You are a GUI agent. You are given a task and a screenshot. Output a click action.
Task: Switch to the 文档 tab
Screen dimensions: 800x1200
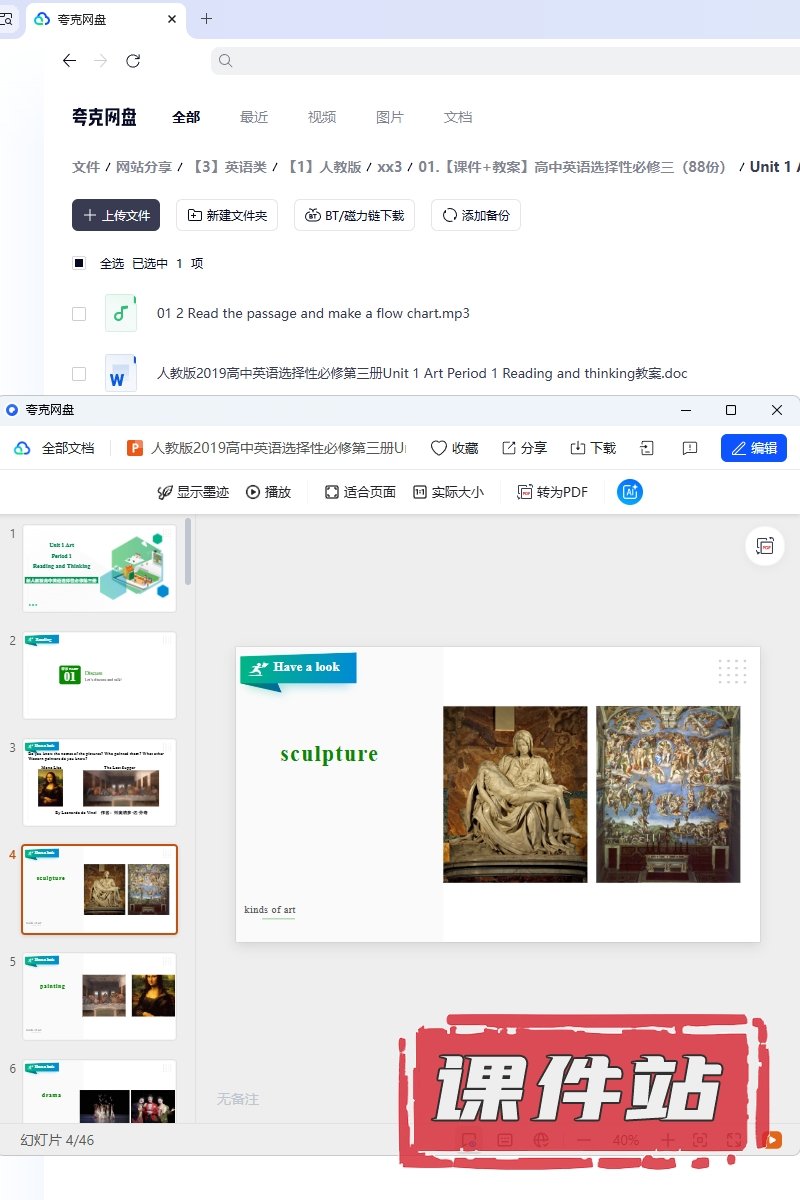[458, 117]
